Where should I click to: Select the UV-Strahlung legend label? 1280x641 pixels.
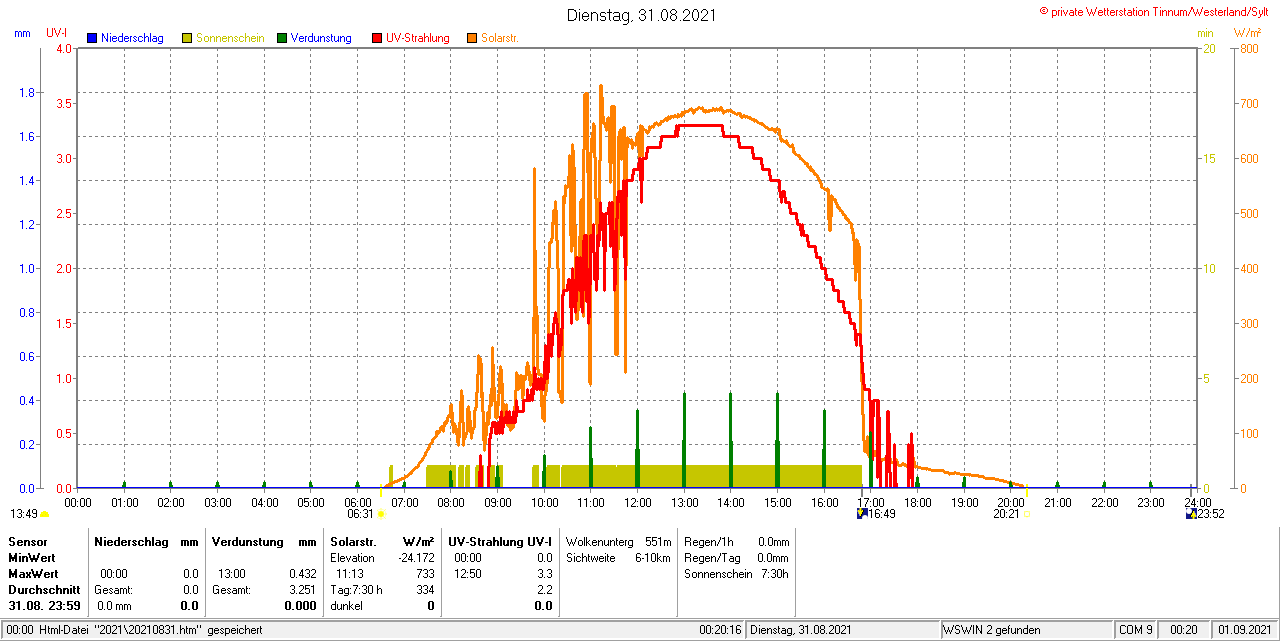coord(418,38)
